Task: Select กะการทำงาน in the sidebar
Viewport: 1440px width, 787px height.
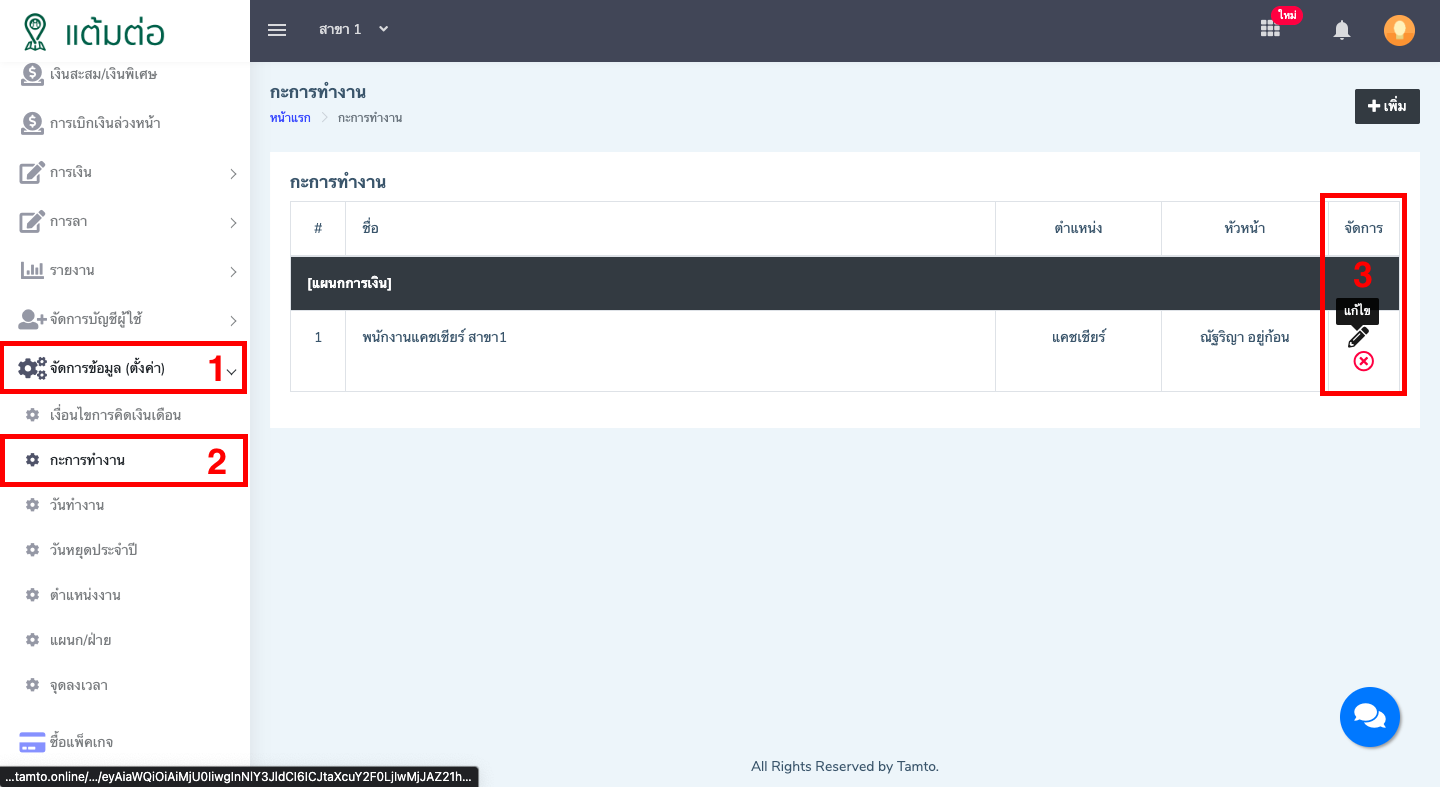Action: tap(87, 460)
